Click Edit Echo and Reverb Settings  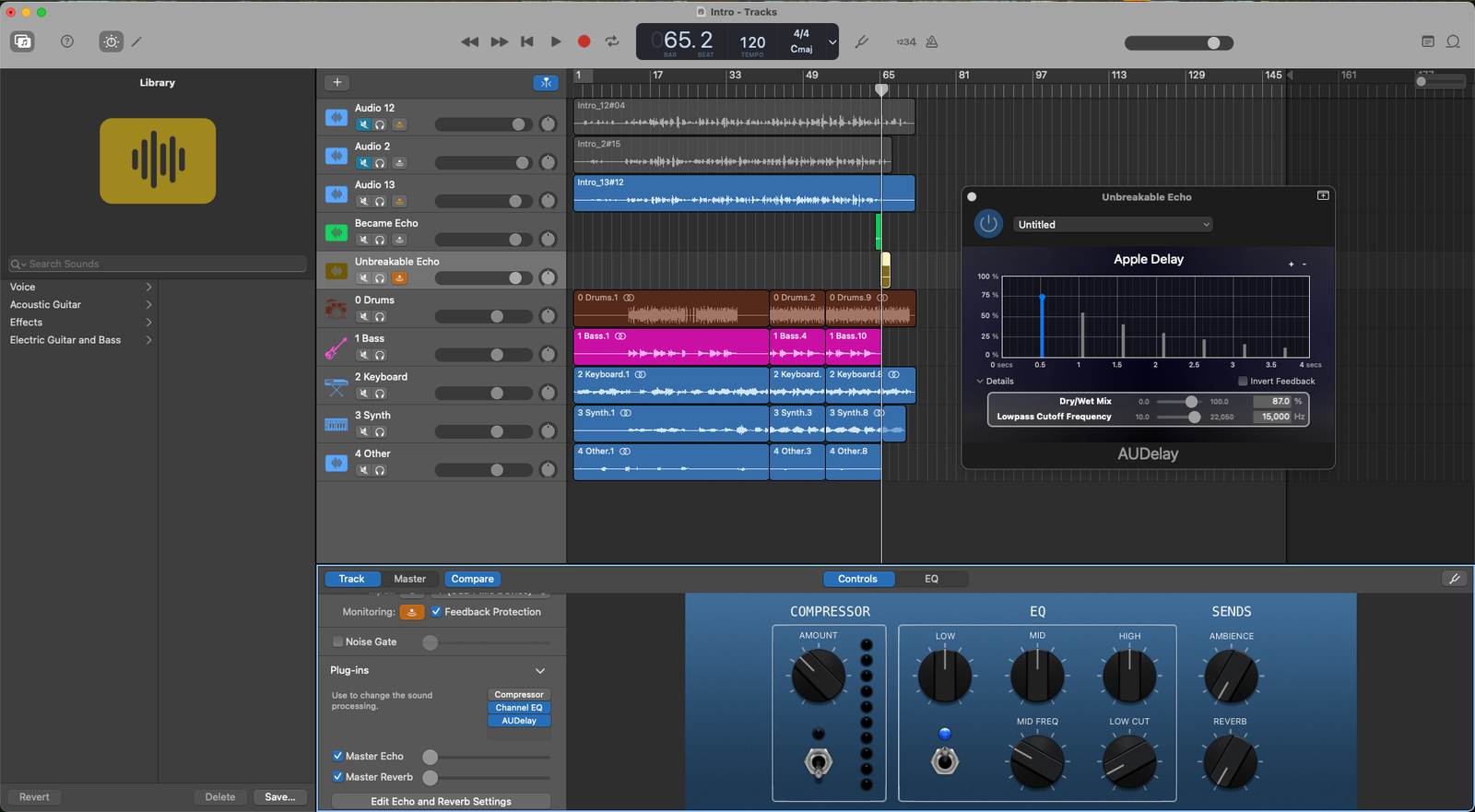pyautogui.click(x=441, y=802)
